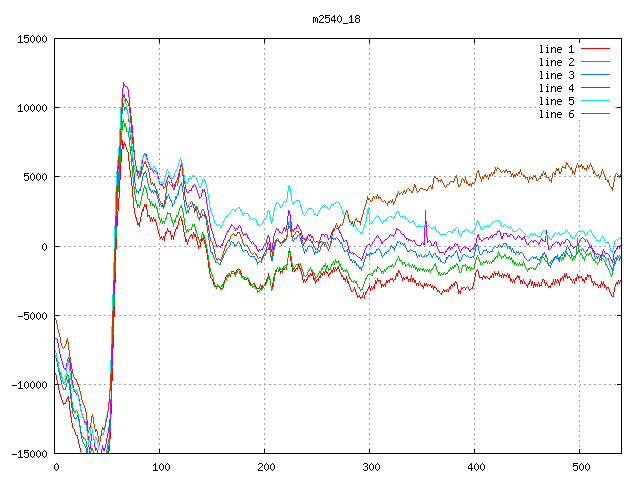This screenshot has height=480, width=640.
Task: Click the y-axis label 15000
Action: coord(32,39)
